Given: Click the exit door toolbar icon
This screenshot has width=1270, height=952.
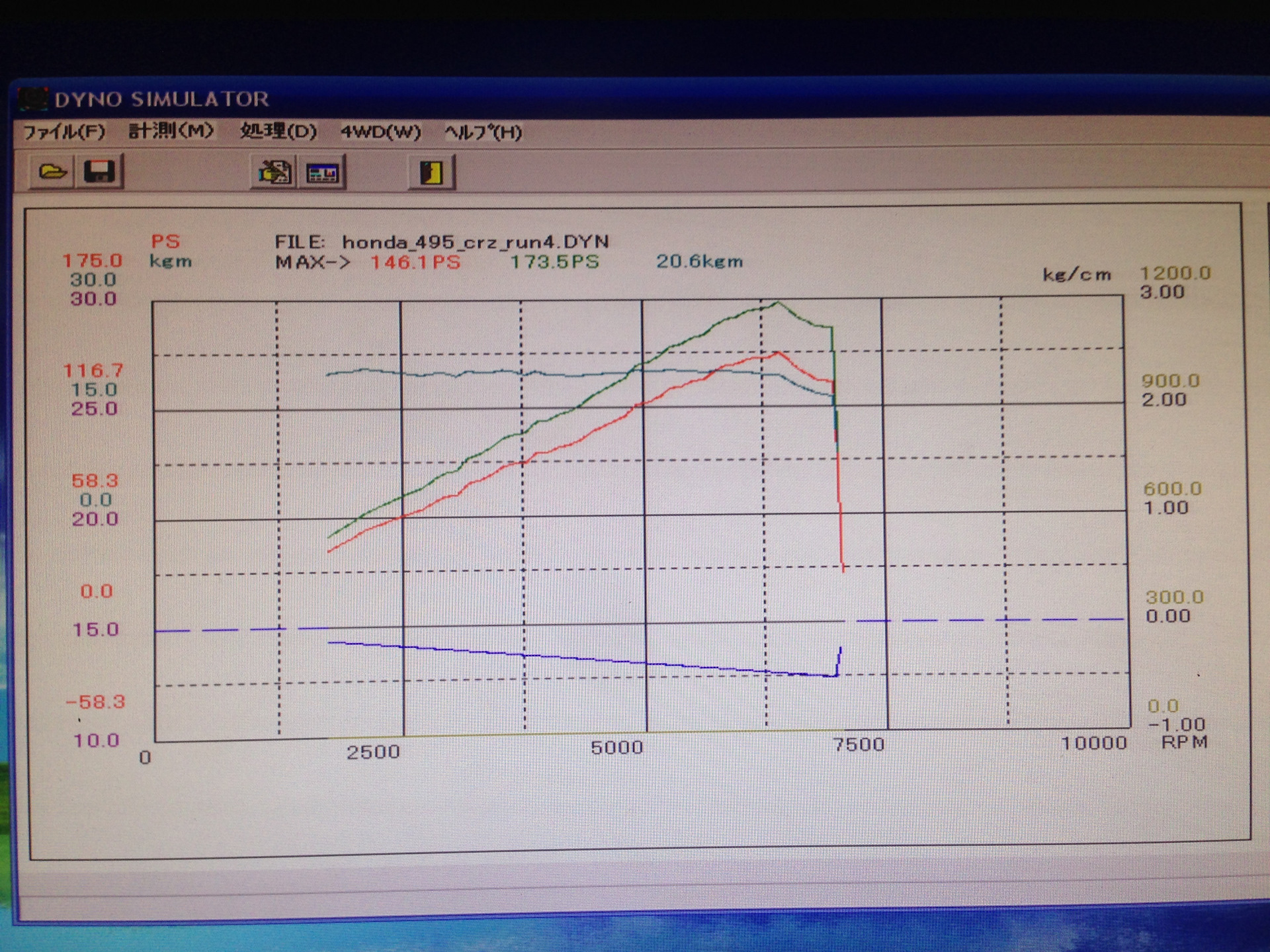Looking at the screenshot, I should (432, 173).
